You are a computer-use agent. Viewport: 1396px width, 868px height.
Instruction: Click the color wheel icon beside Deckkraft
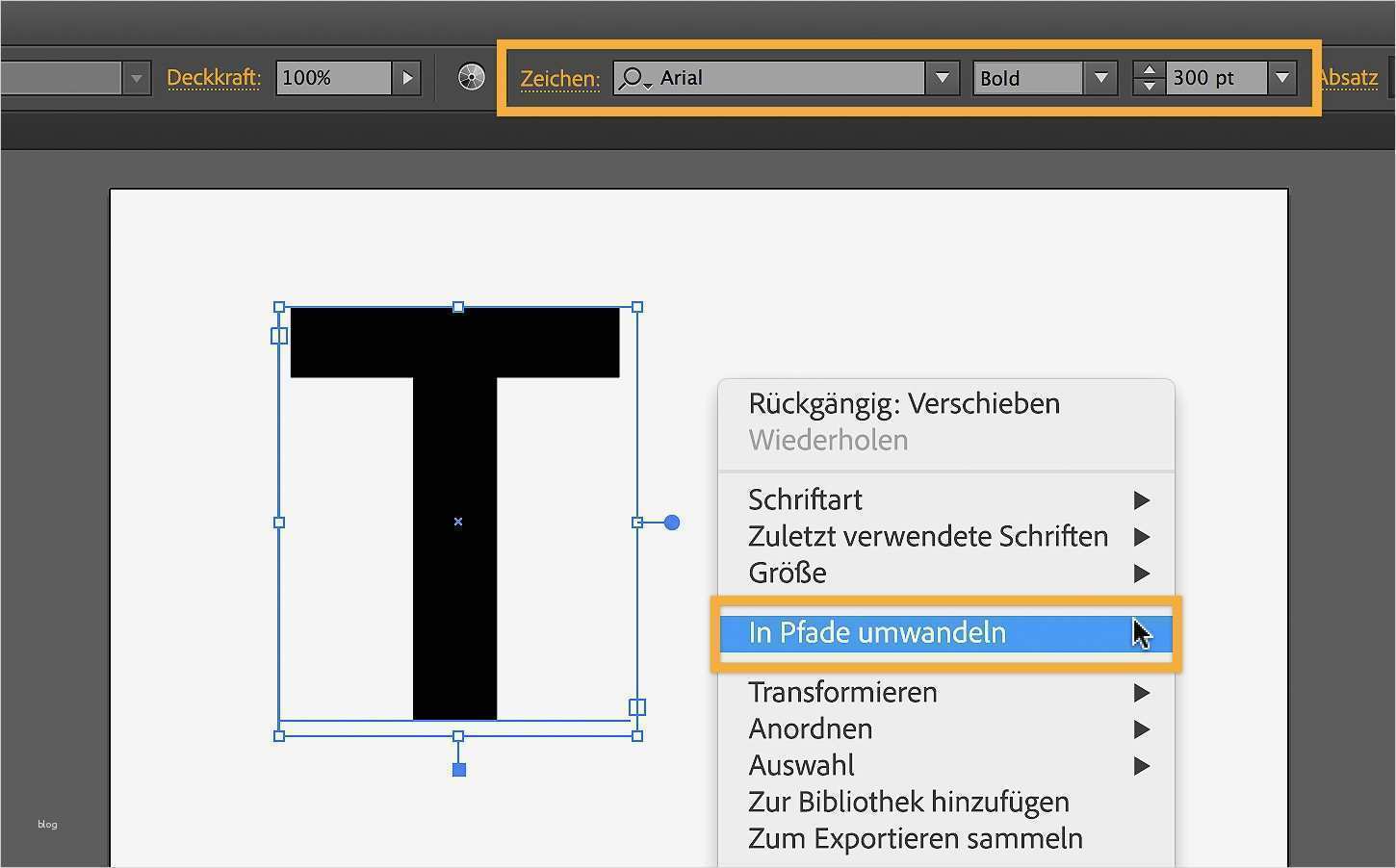point(471,78)
